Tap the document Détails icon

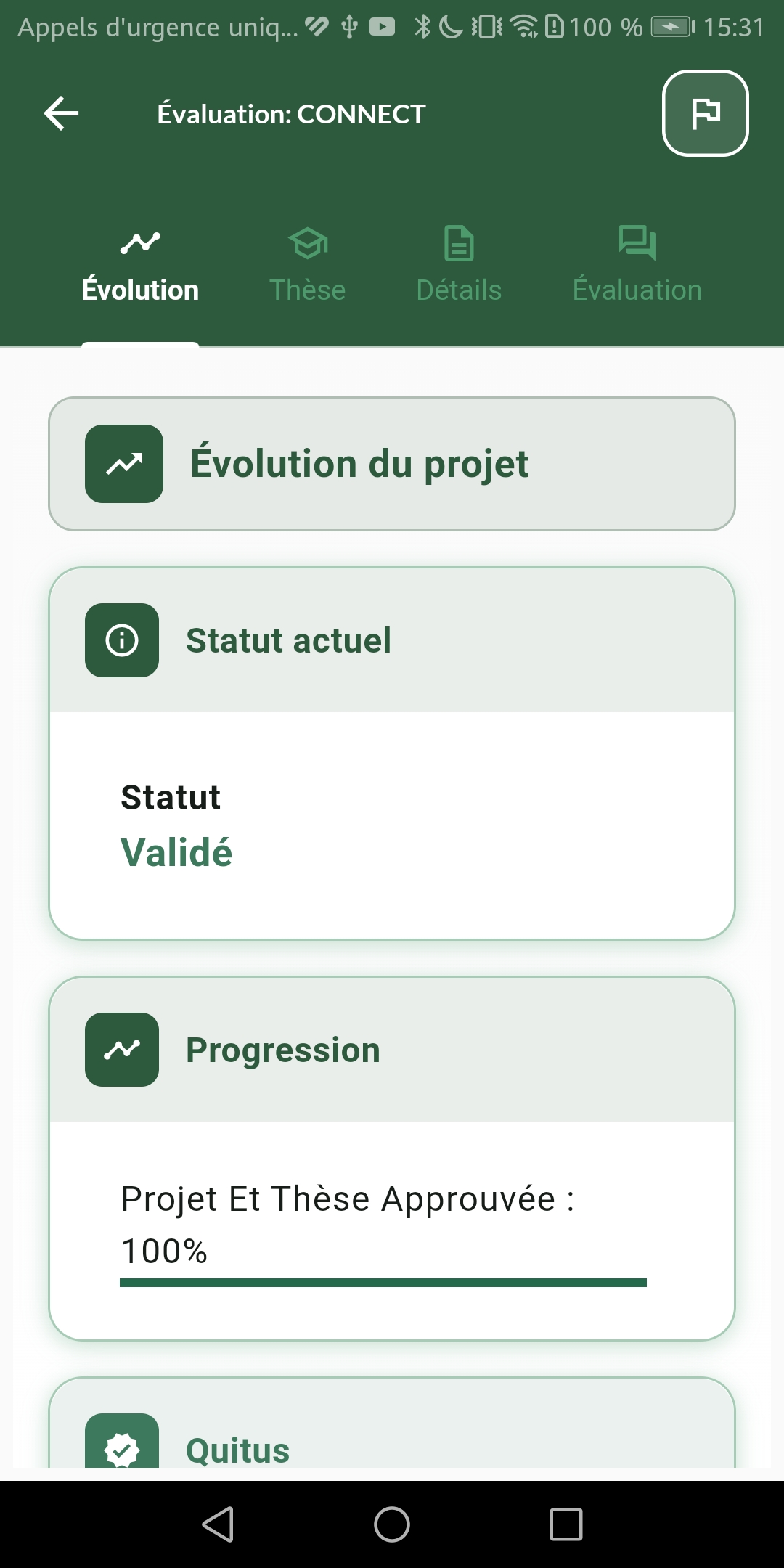click(459, 243)
